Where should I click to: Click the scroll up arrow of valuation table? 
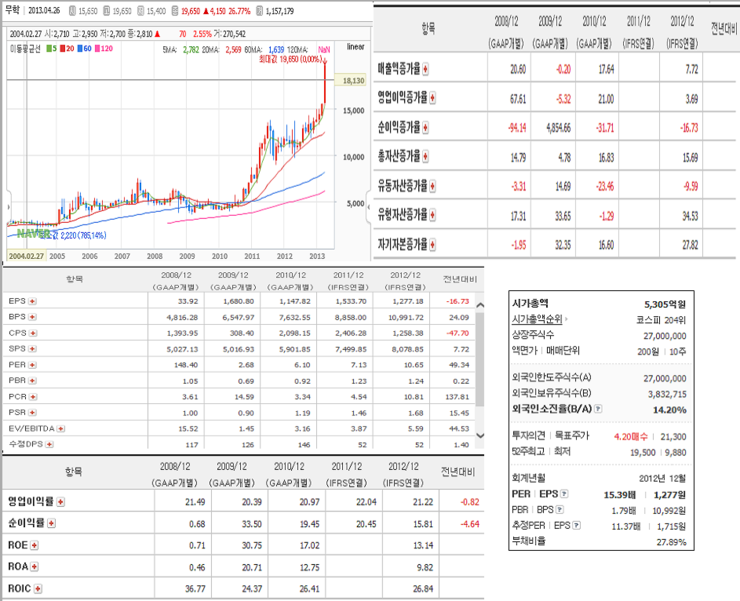tap(480, 305)
